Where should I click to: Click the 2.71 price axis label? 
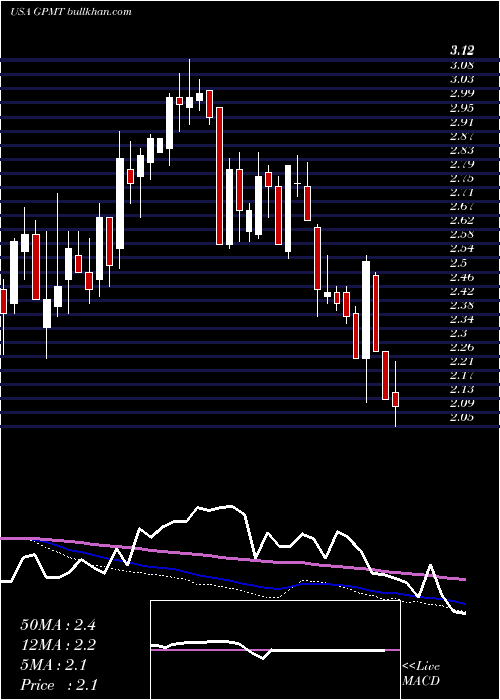point(462,192)
